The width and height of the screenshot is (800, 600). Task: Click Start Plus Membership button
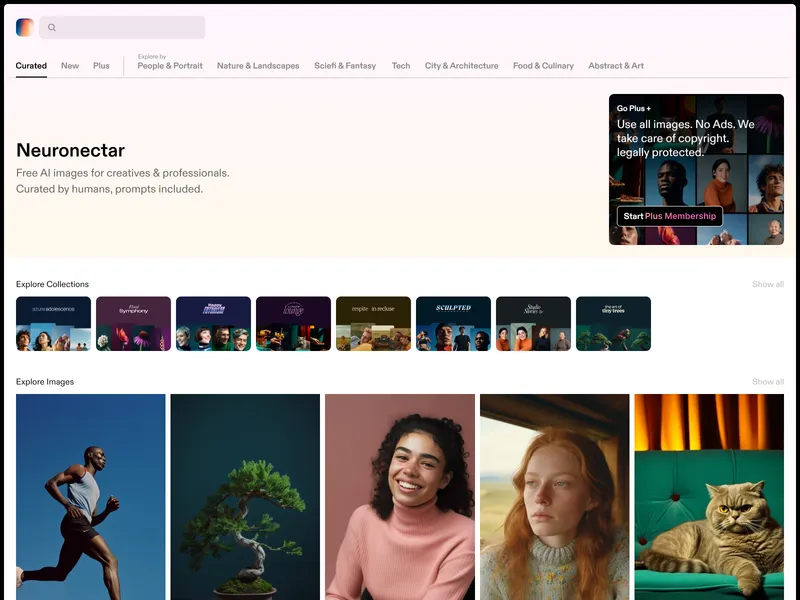click(669, 216)
